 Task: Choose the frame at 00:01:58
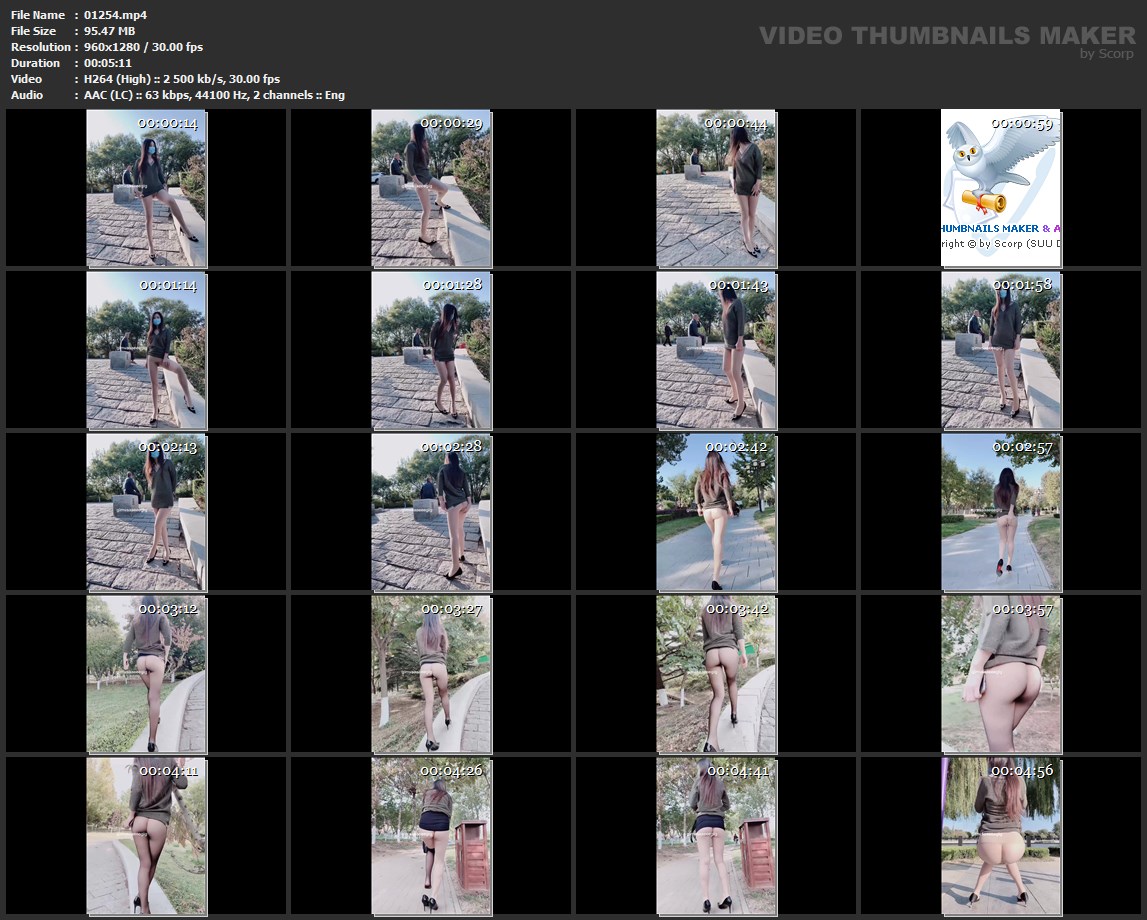(1001, 350)
